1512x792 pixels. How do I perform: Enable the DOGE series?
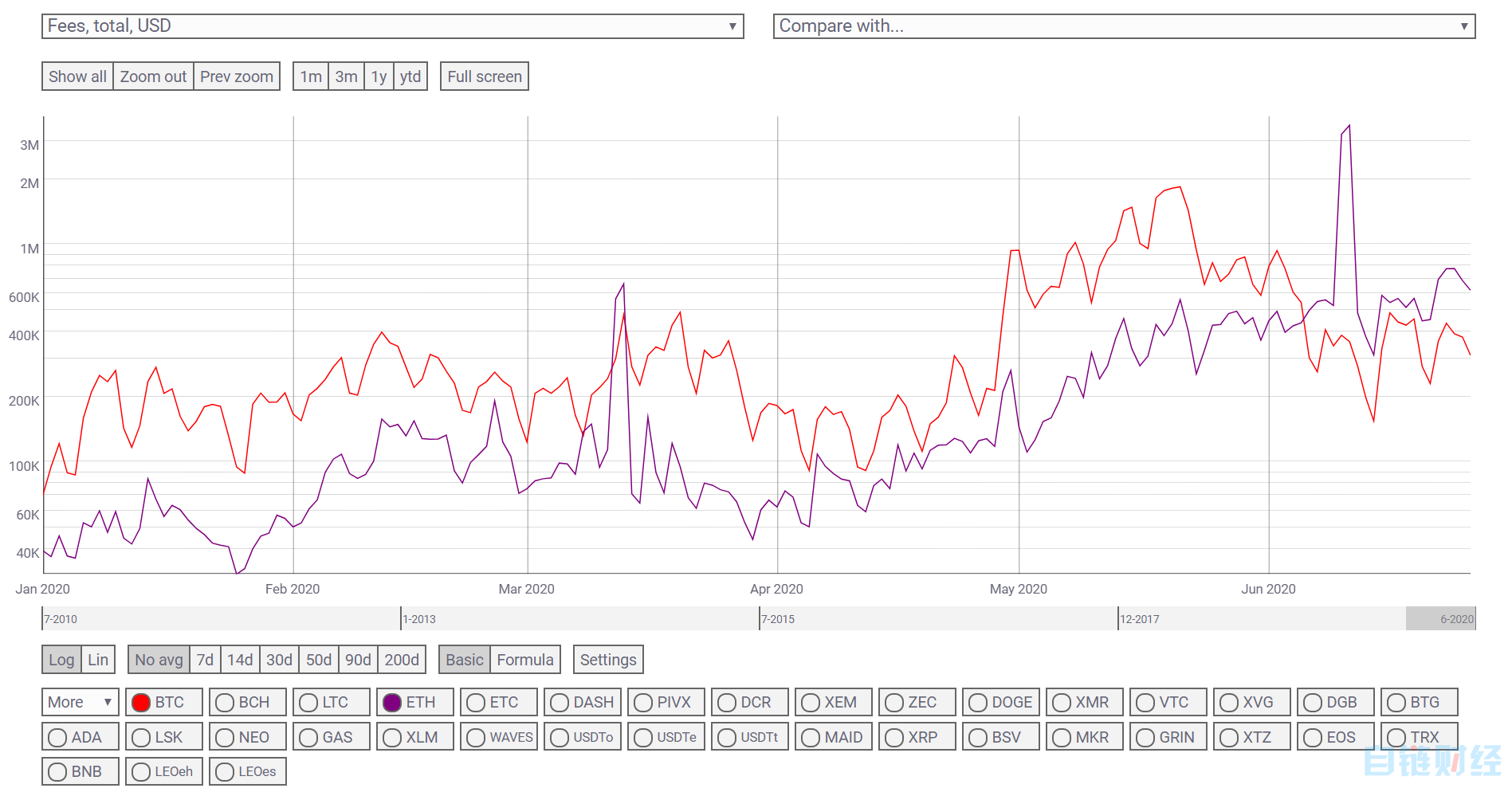tap(1001, 702)
